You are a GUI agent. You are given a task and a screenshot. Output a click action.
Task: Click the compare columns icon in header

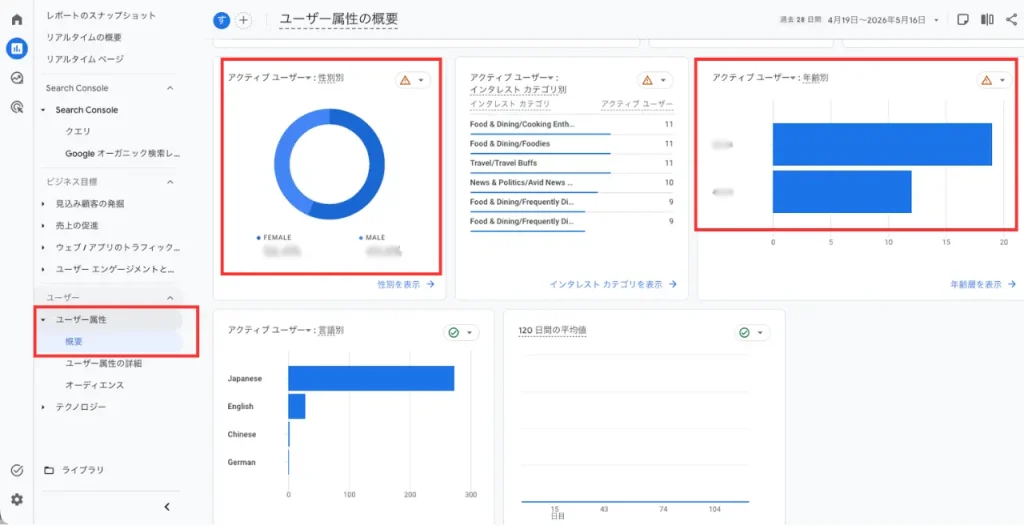[987, 20]
